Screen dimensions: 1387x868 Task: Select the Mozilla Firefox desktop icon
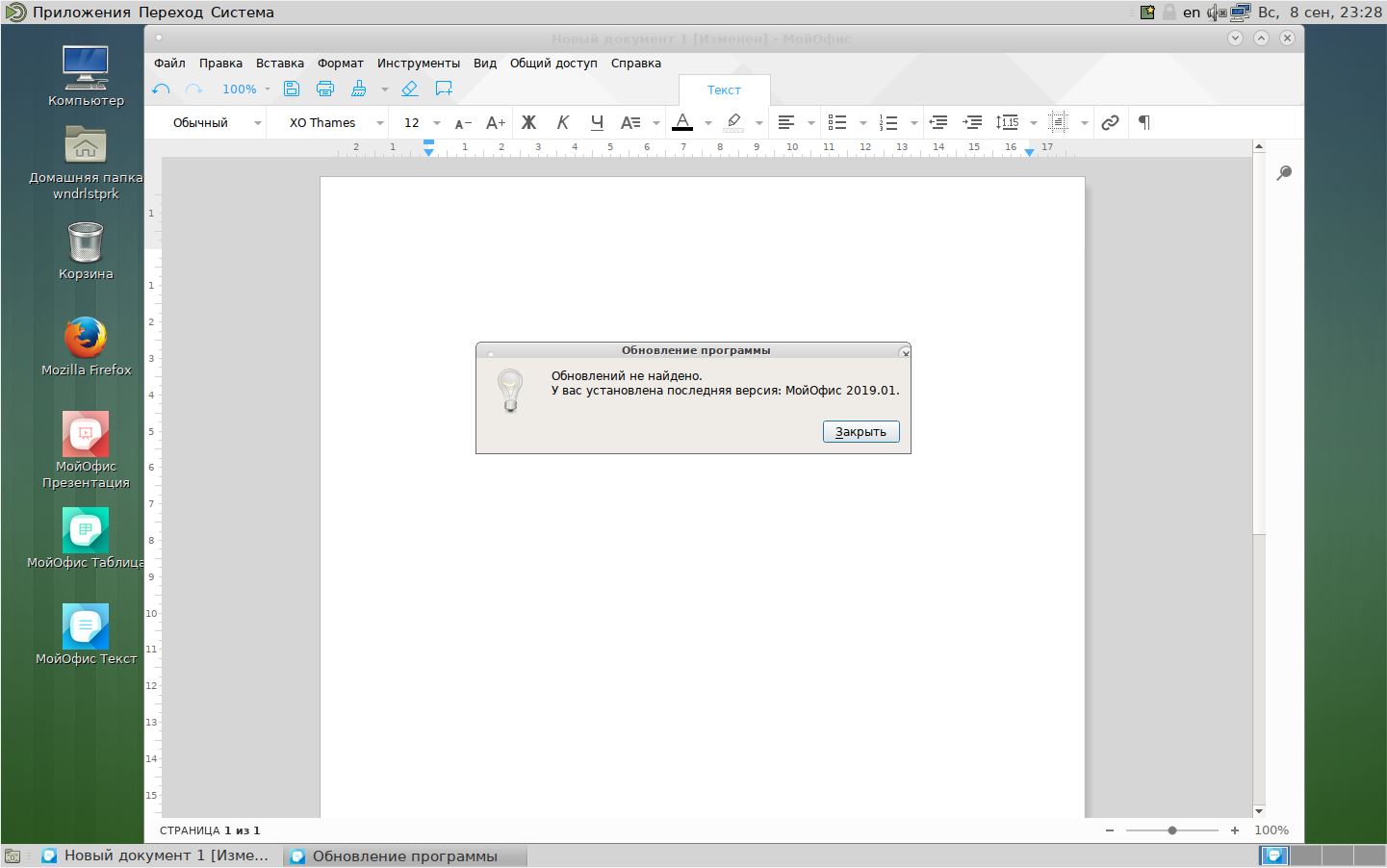(86, 346)
